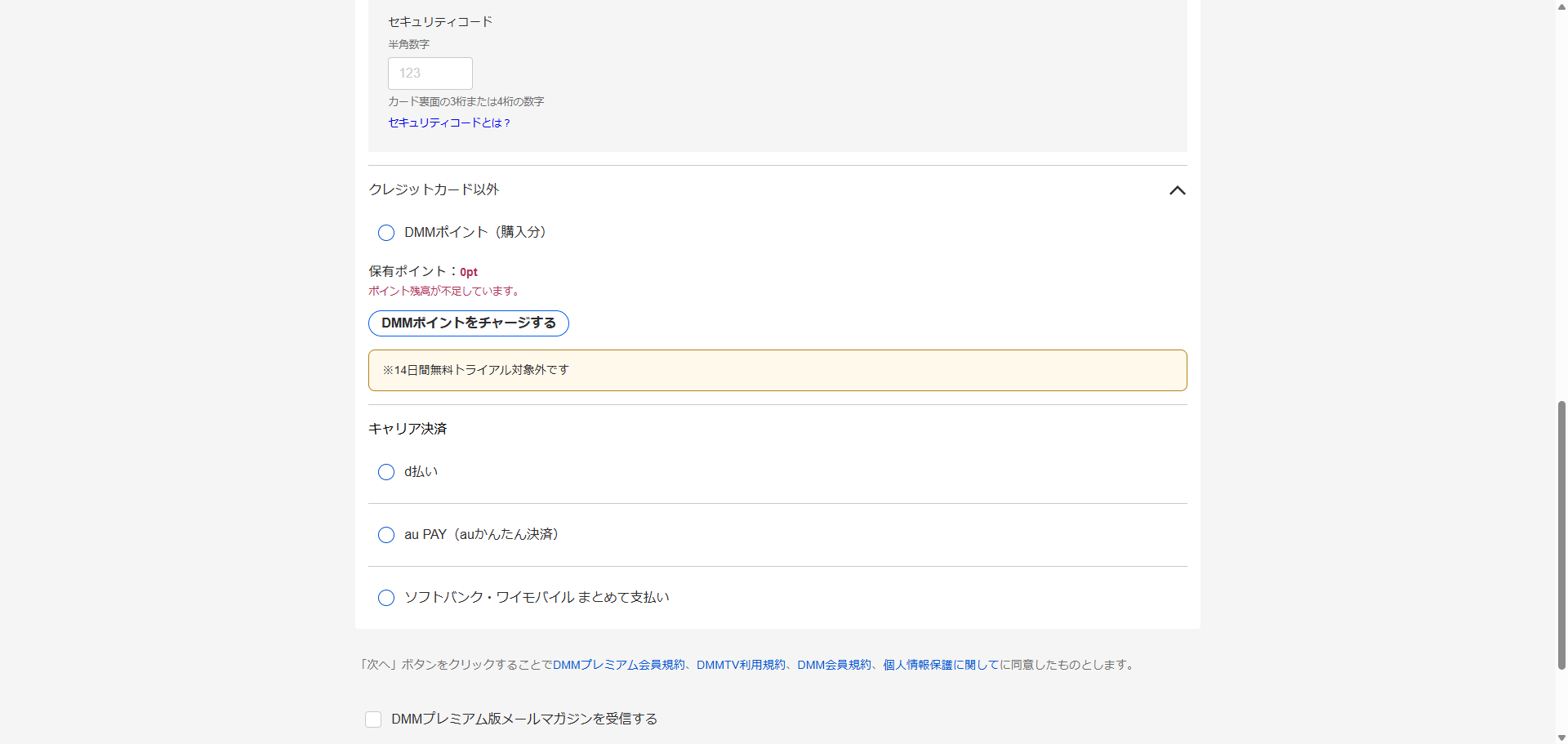The image size is (1568, 744).
Task: Open the DMM会員規約 link
Action: pos(834,665)
